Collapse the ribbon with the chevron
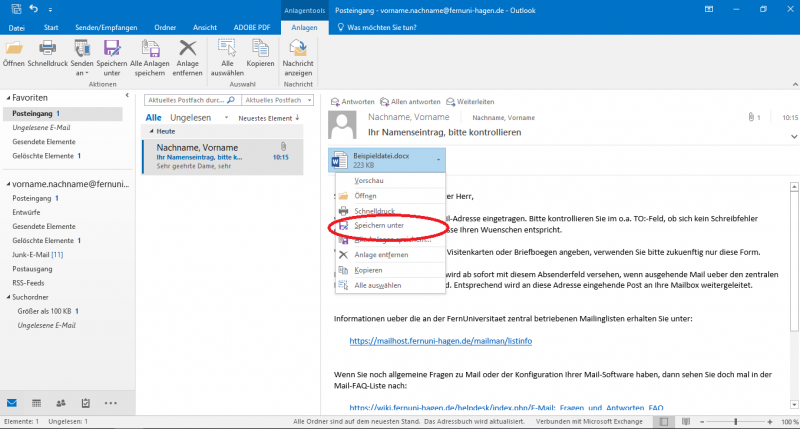 [x=794, y=84]
